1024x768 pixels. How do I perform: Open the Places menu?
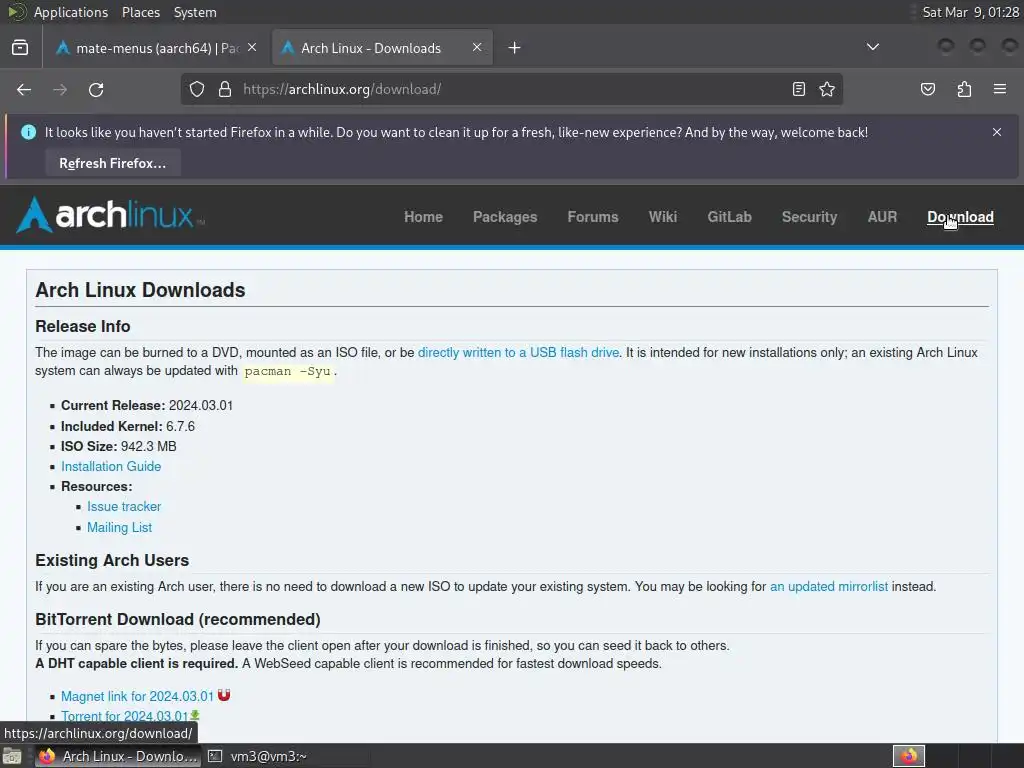[x=140, y=12]
